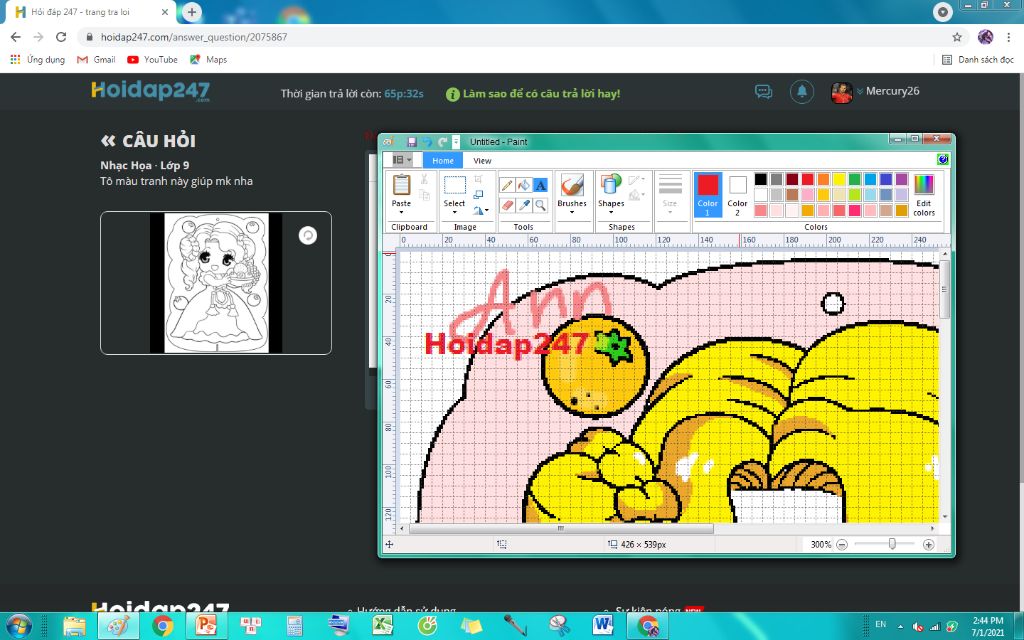The image size is (1024, 640).
Task: Switch to the View ribbon tab
Action: 482,160
